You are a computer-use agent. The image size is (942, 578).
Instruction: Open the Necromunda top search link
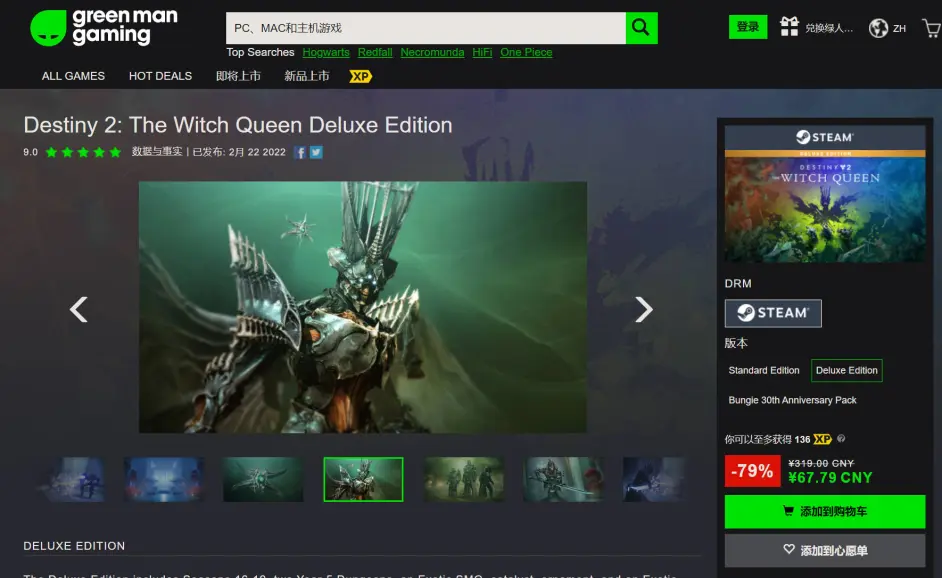point(432,52)
